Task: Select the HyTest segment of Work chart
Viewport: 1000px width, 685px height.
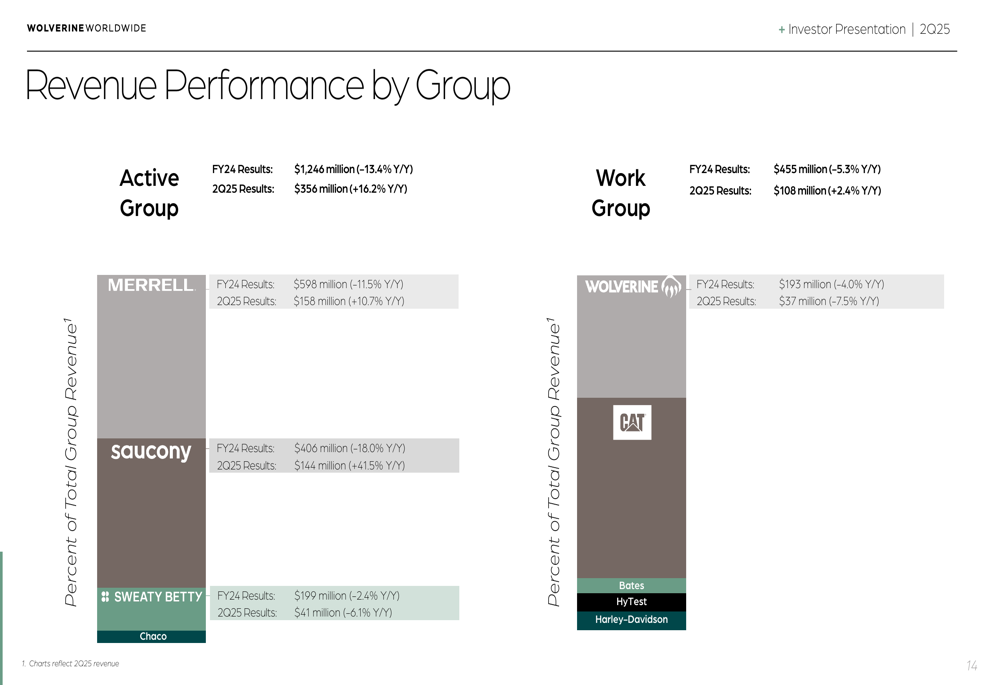Action: [x=631, y=602]
